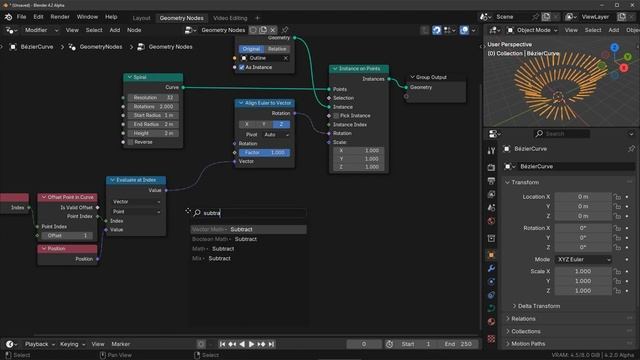The height and width of the screenshot is (360, 640).
Task: Click the BézierCurve breadcrumb
Action: coord(32,47)
